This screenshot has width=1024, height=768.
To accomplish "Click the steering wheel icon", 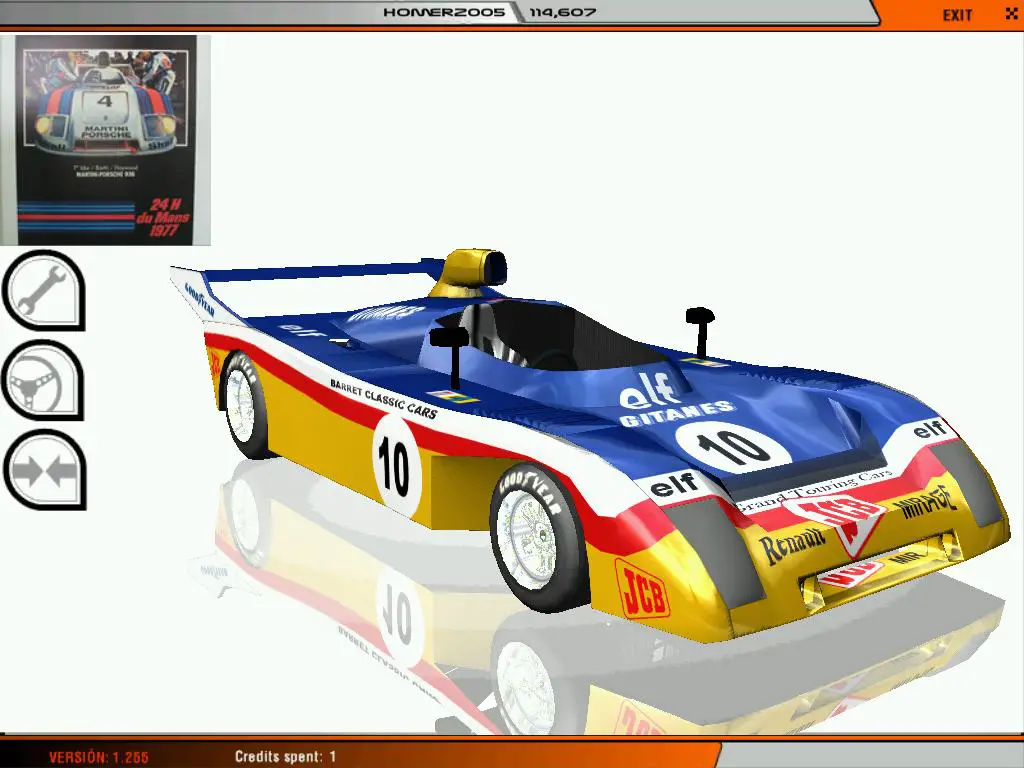I will coord(43,380).
